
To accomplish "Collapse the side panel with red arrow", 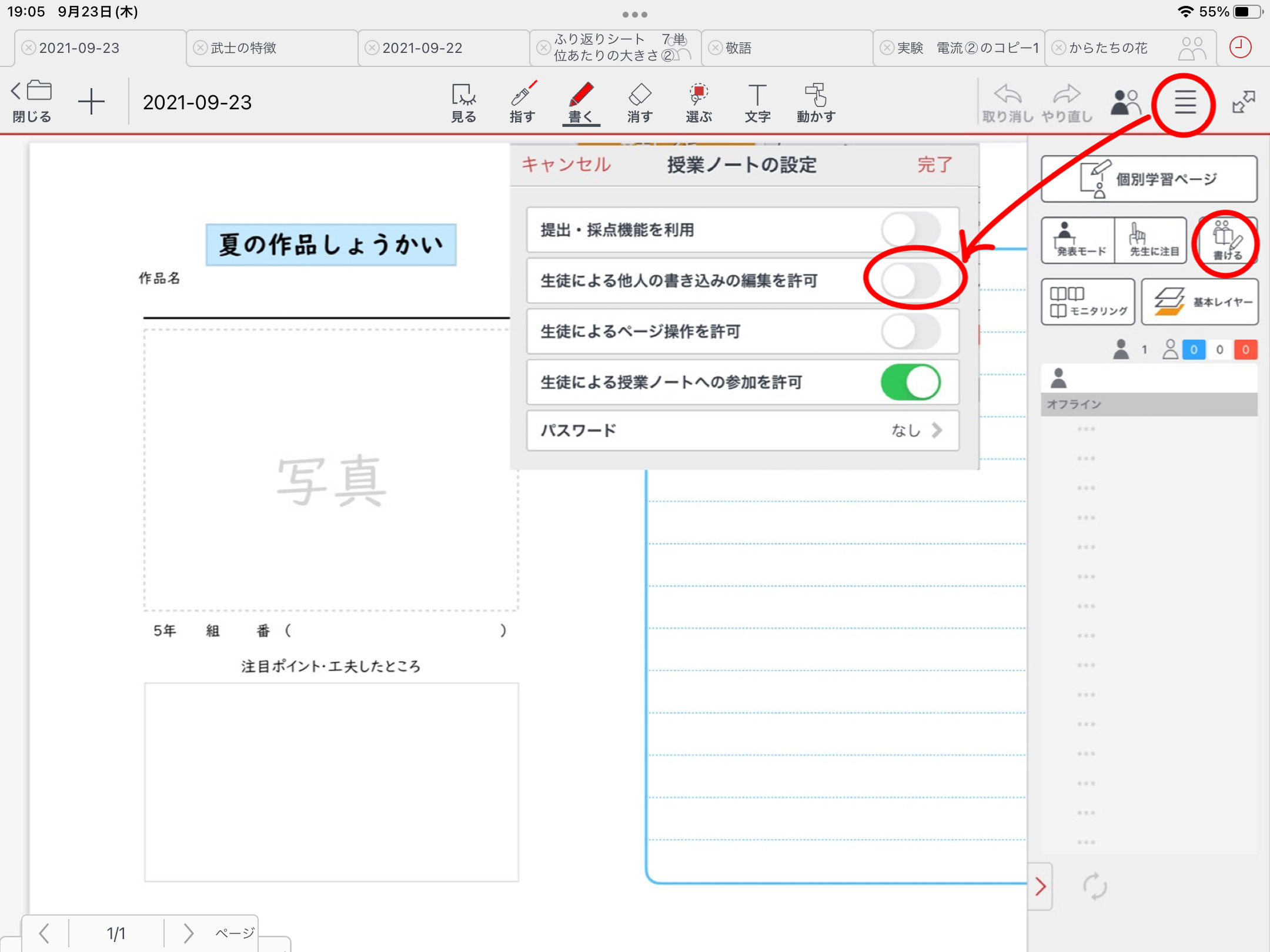I will [x=1040, y=886].
